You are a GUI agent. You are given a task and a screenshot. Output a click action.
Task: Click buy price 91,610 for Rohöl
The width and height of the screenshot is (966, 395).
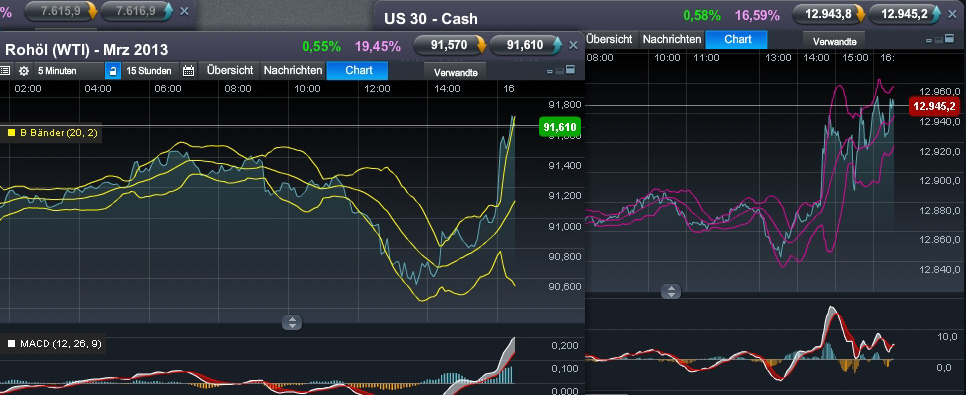point(525,45)
